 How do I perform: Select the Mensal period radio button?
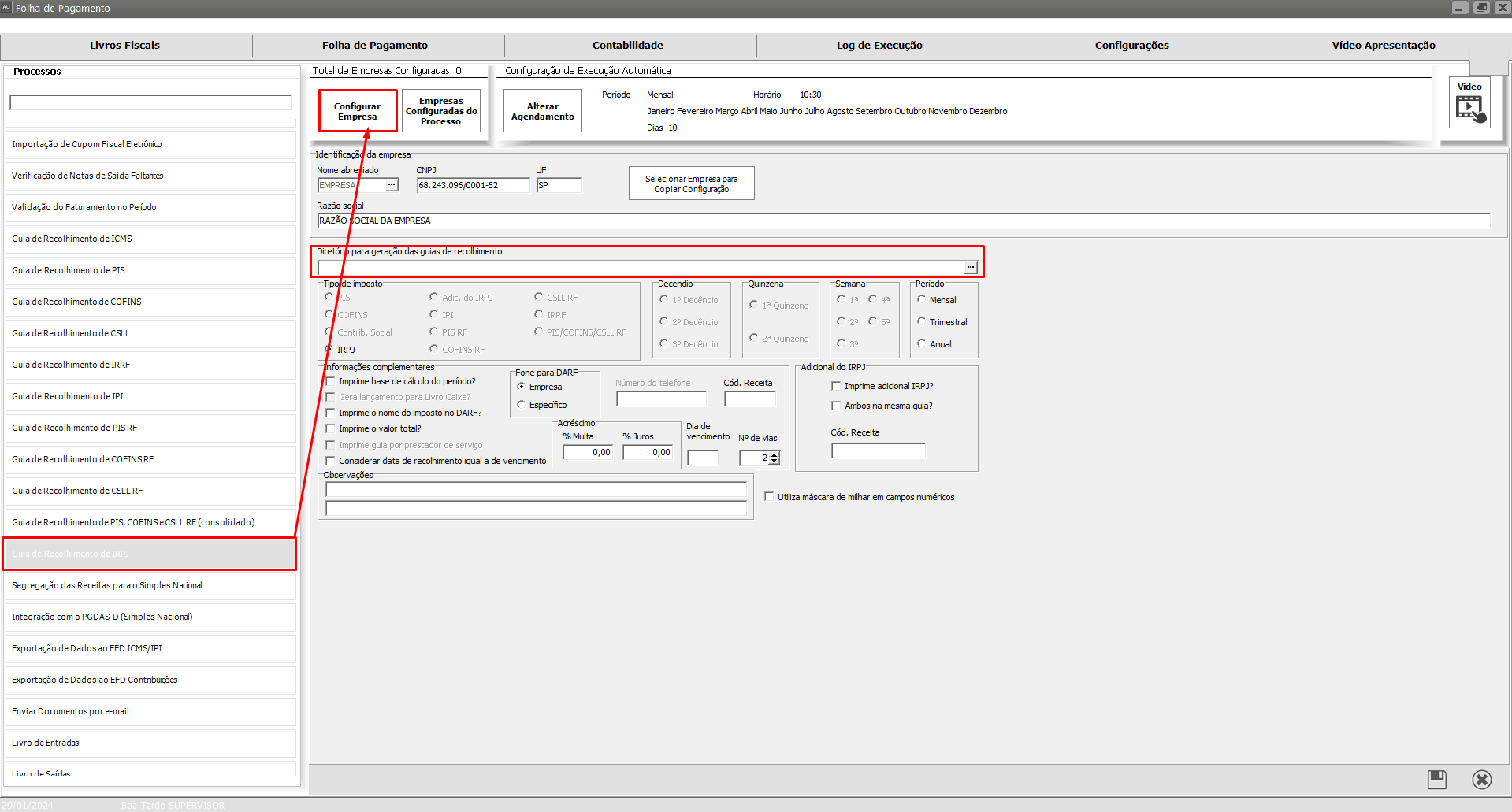pos(921,300)
